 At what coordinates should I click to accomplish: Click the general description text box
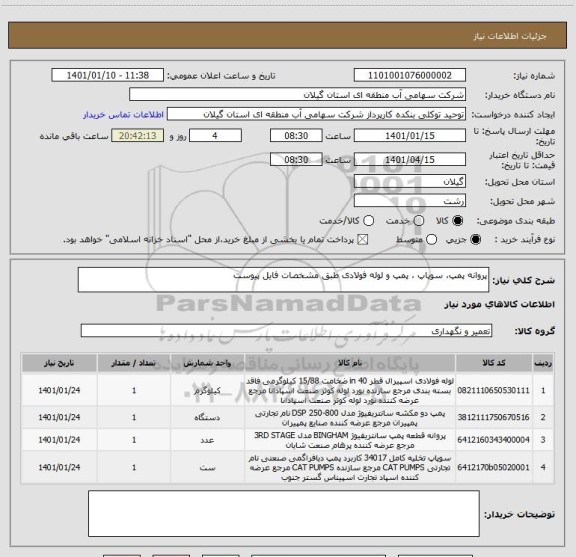[x=284, y=280]
